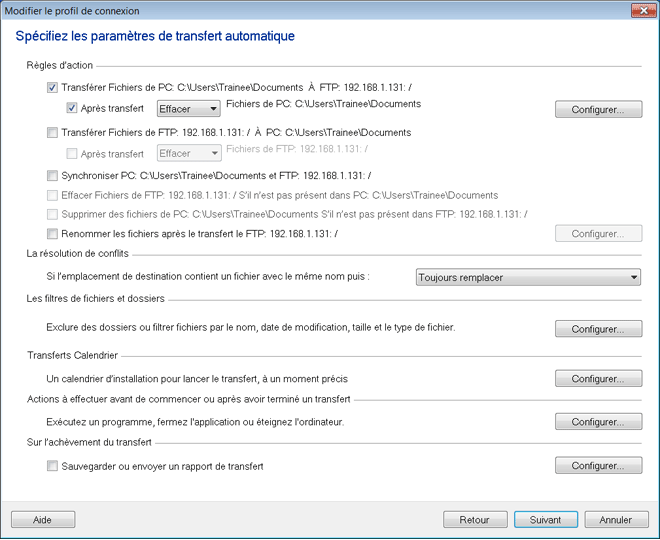Image resolution: width=660 pixels, height=540 pixels.
Task: Toggle the enabled Après transfert checkbox
Action: (72, 108)
